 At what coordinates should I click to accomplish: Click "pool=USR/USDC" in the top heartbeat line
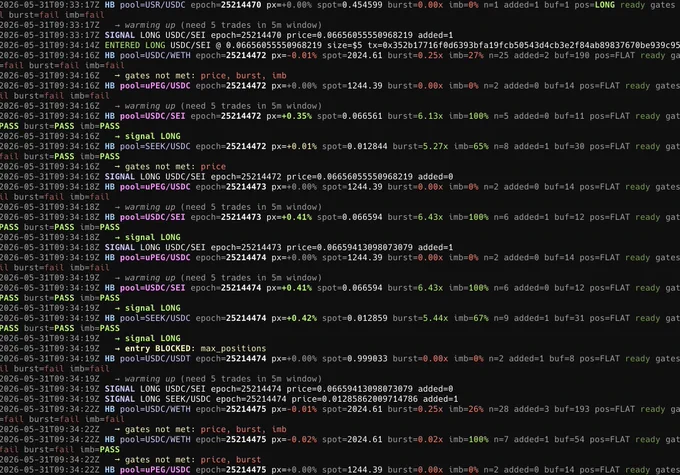point(152,5)
